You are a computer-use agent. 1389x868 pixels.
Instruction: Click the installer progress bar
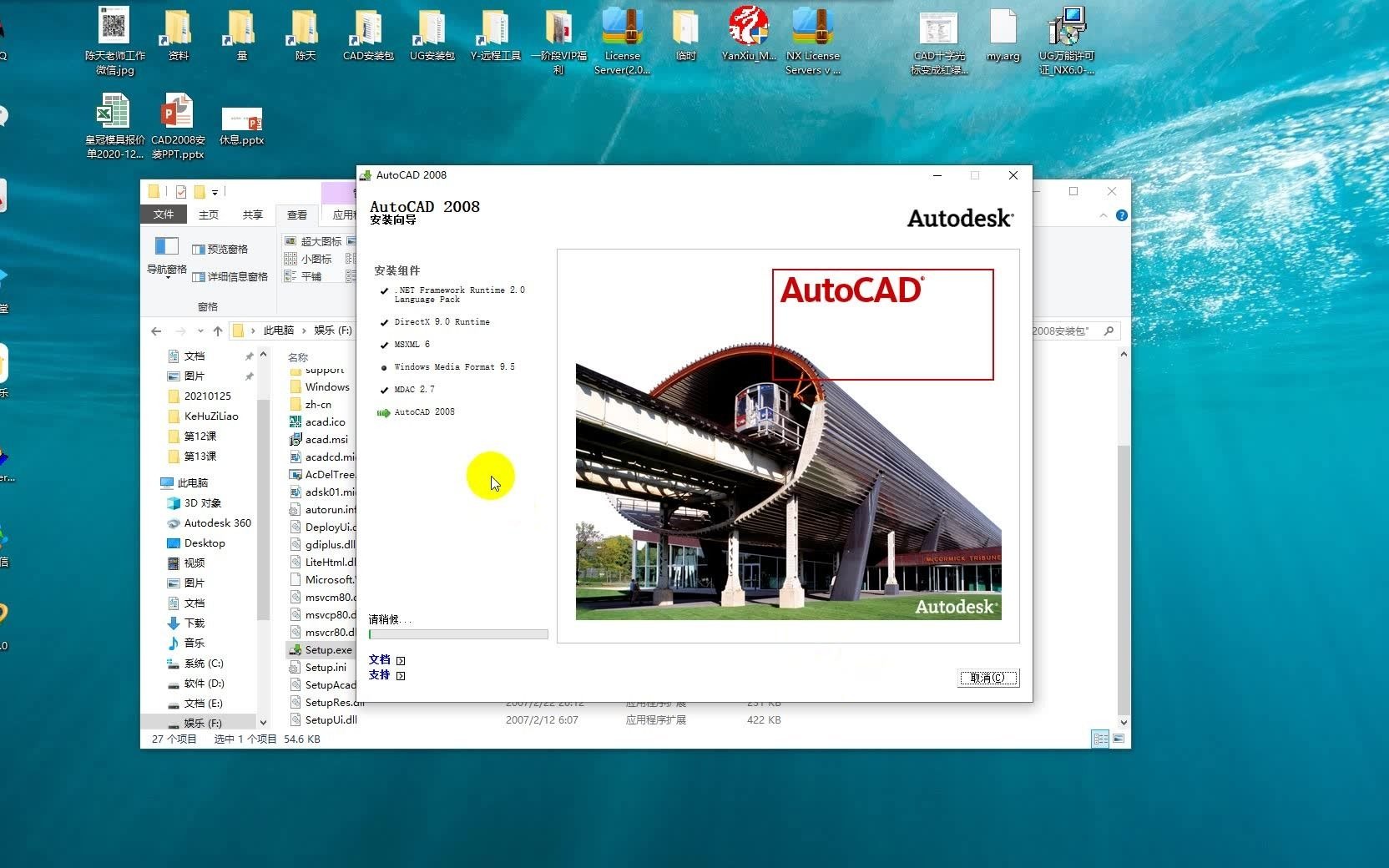(x=458, y=634)
